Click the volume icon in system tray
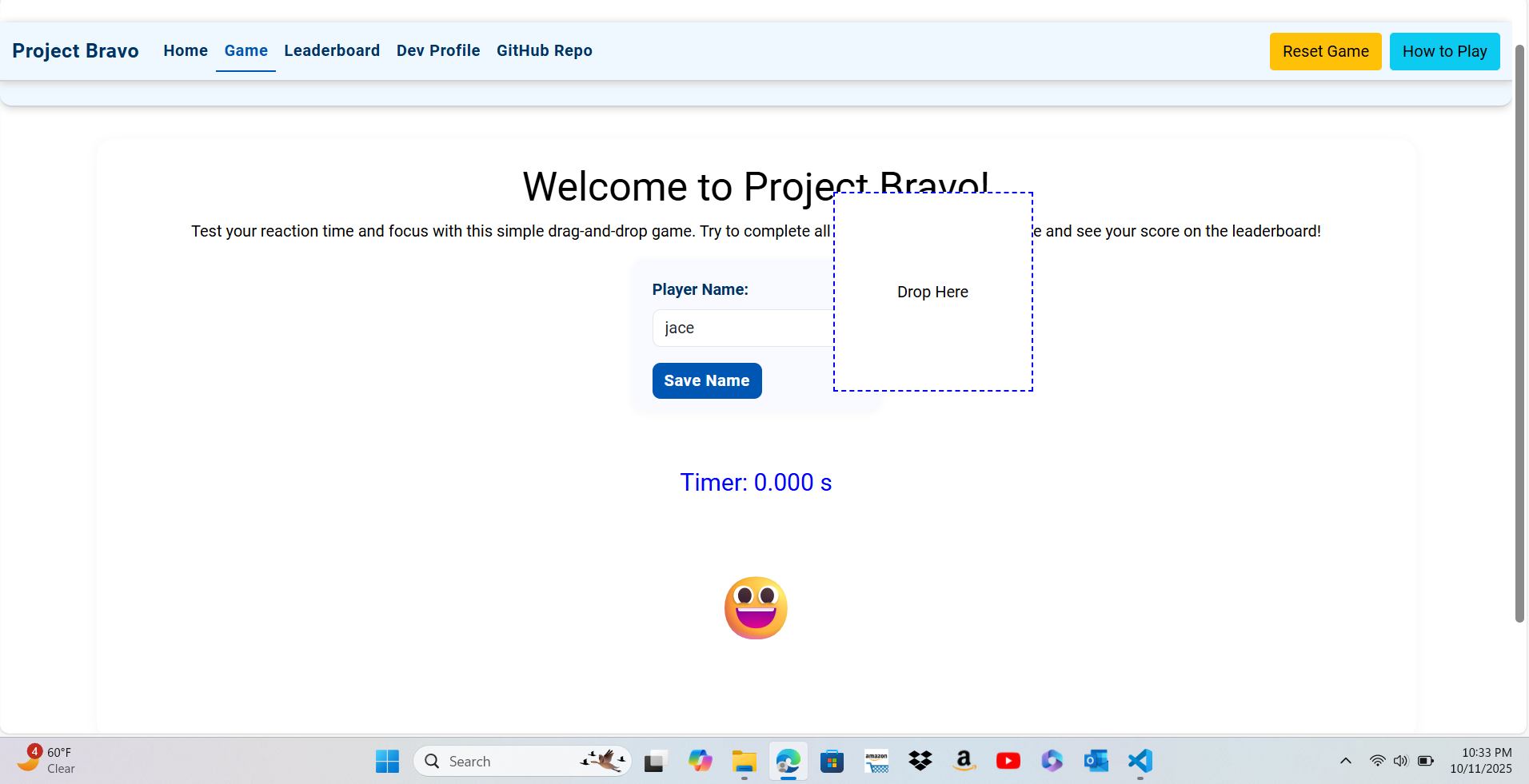The width and height of the screenshot is (1529, 784). coord(1400,761)
